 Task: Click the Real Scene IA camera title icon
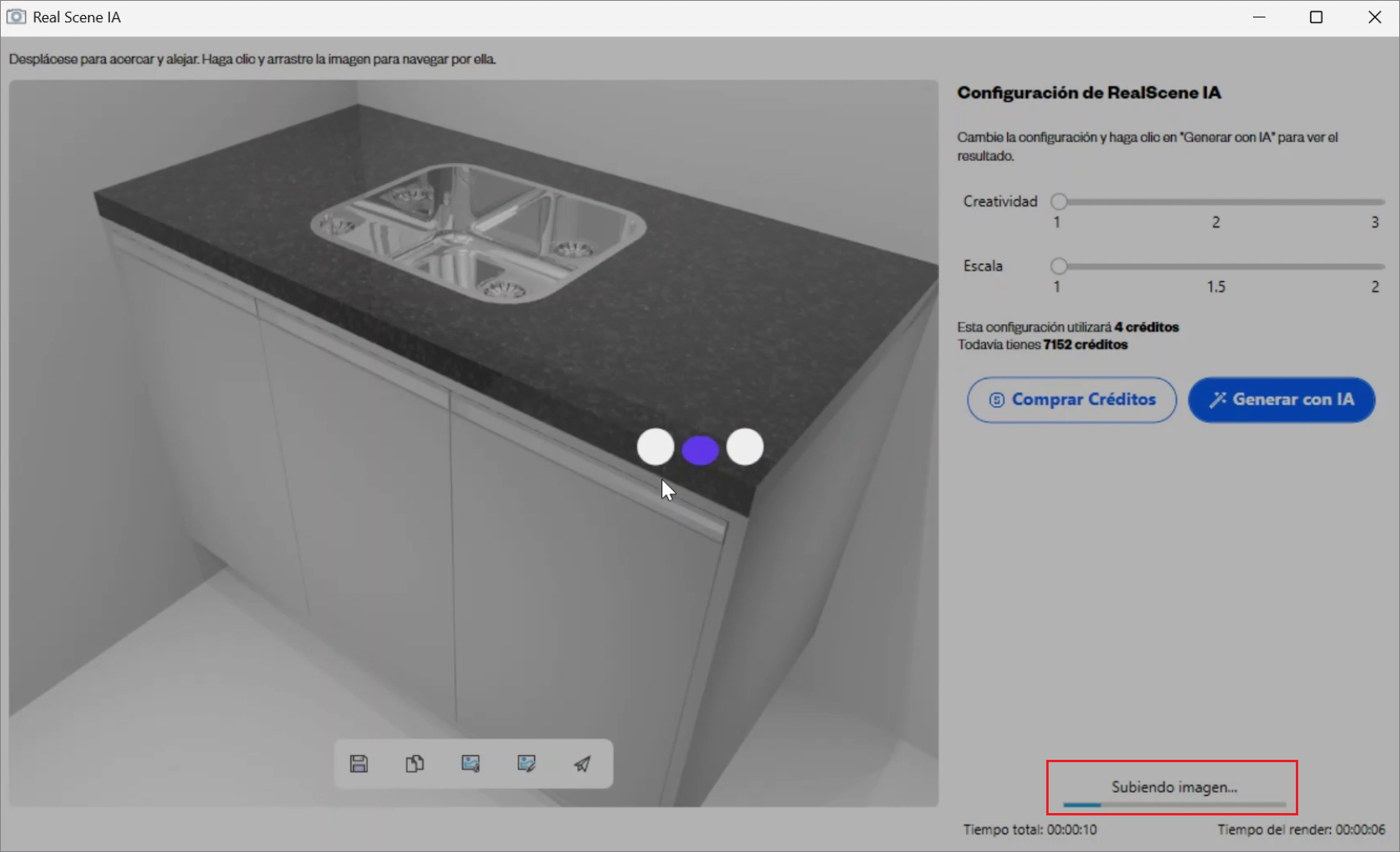[x=16, y=17]
